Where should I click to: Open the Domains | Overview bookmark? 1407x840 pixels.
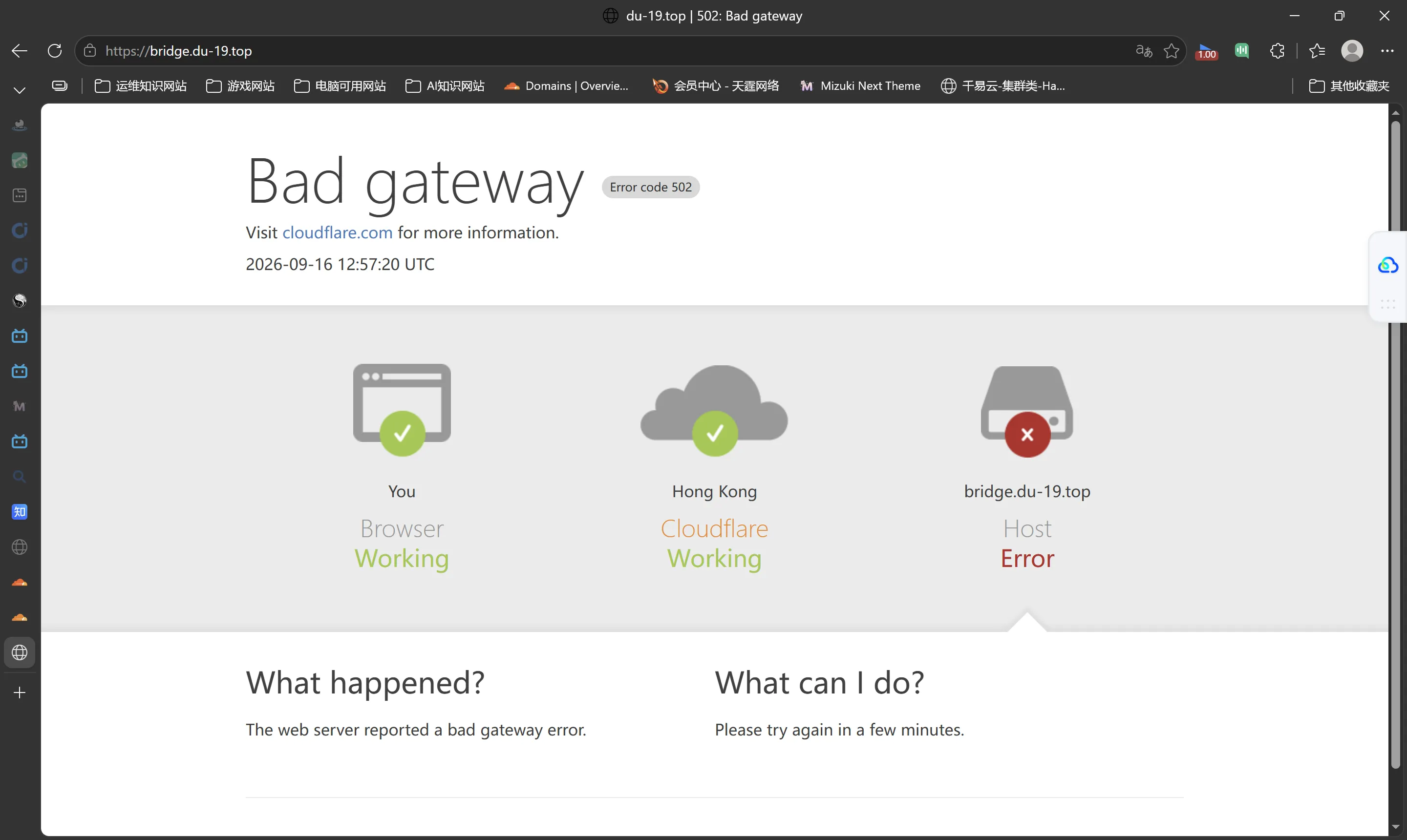tap(566, 86)
